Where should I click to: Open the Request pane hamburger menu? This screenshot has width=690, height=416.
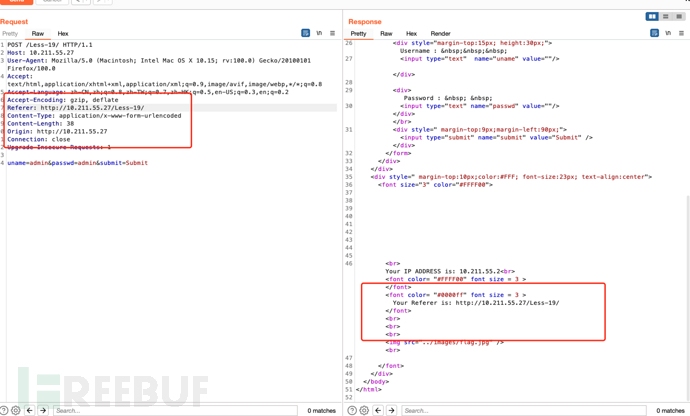[333, 33]
